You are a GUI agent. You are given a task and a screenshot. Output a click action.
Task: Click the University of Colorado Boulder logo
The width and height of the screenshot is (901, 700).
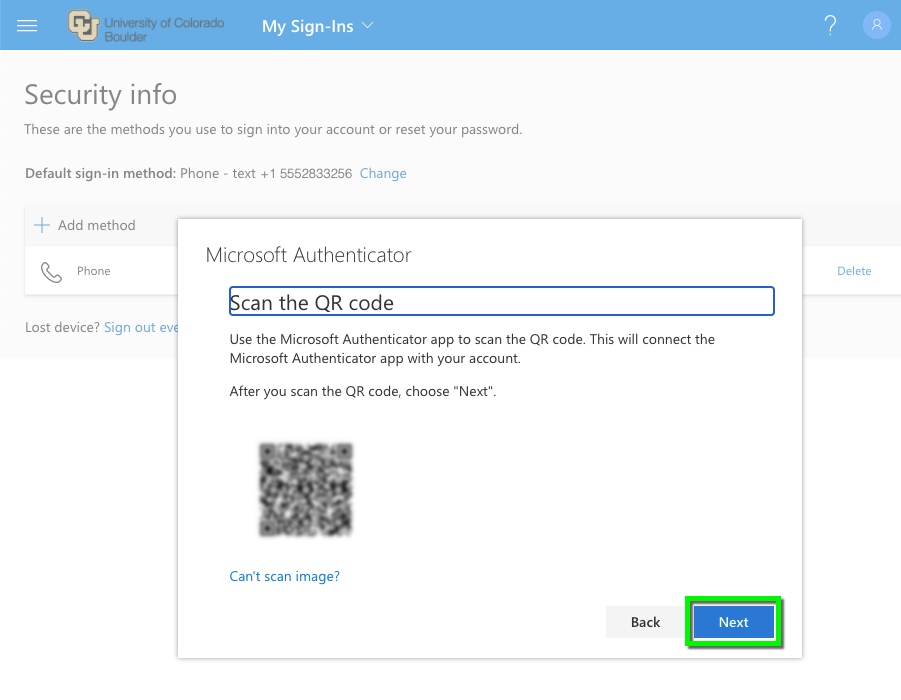[x=146, y=26]
